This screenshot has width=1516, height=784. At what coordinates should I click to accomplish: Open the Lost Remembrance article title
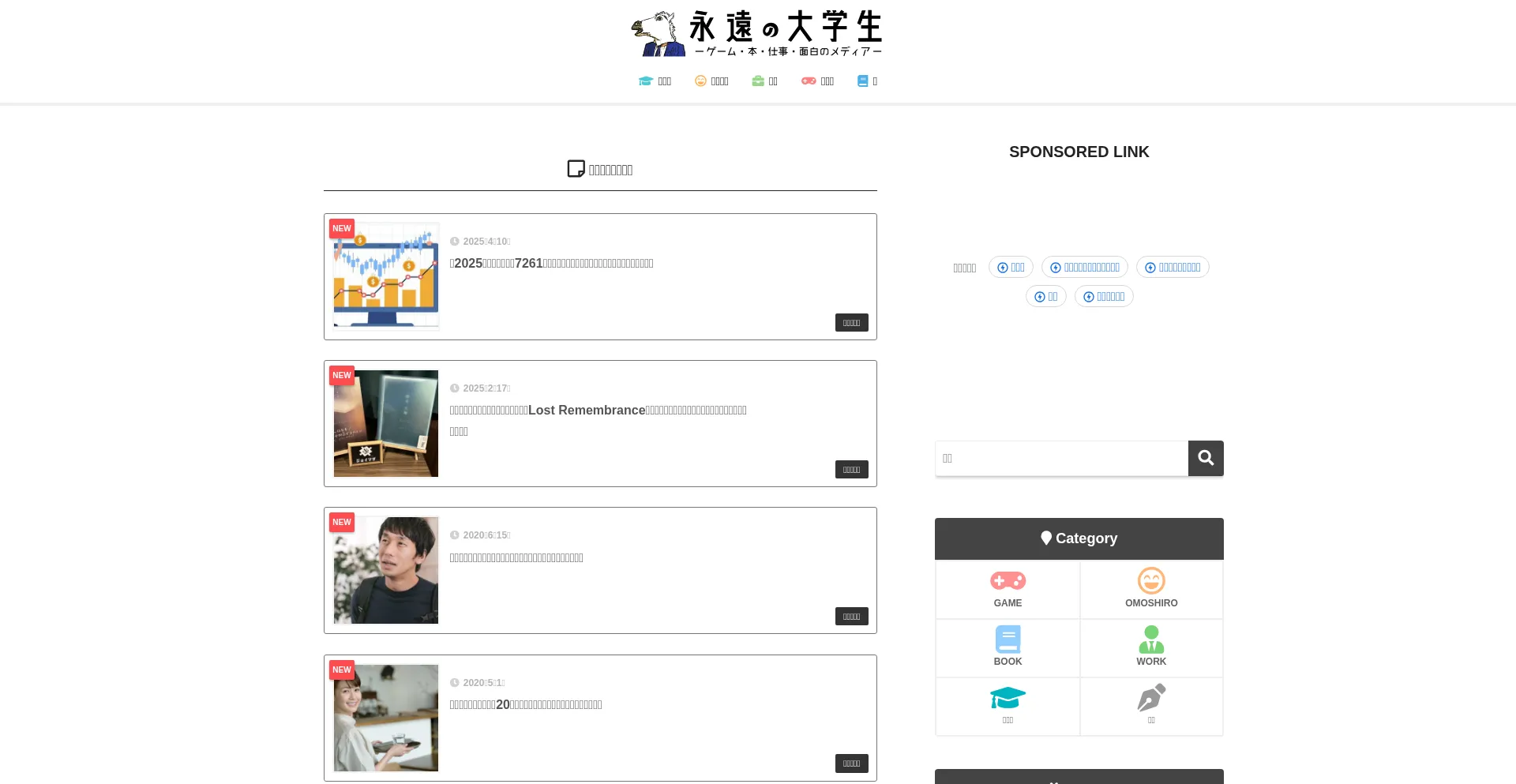pos(598,411)
